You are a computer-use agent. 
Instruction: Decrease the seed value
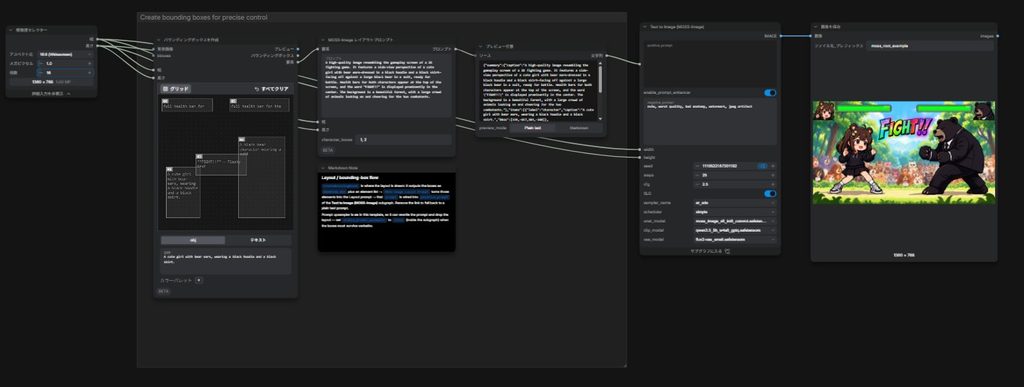point(697,166)
